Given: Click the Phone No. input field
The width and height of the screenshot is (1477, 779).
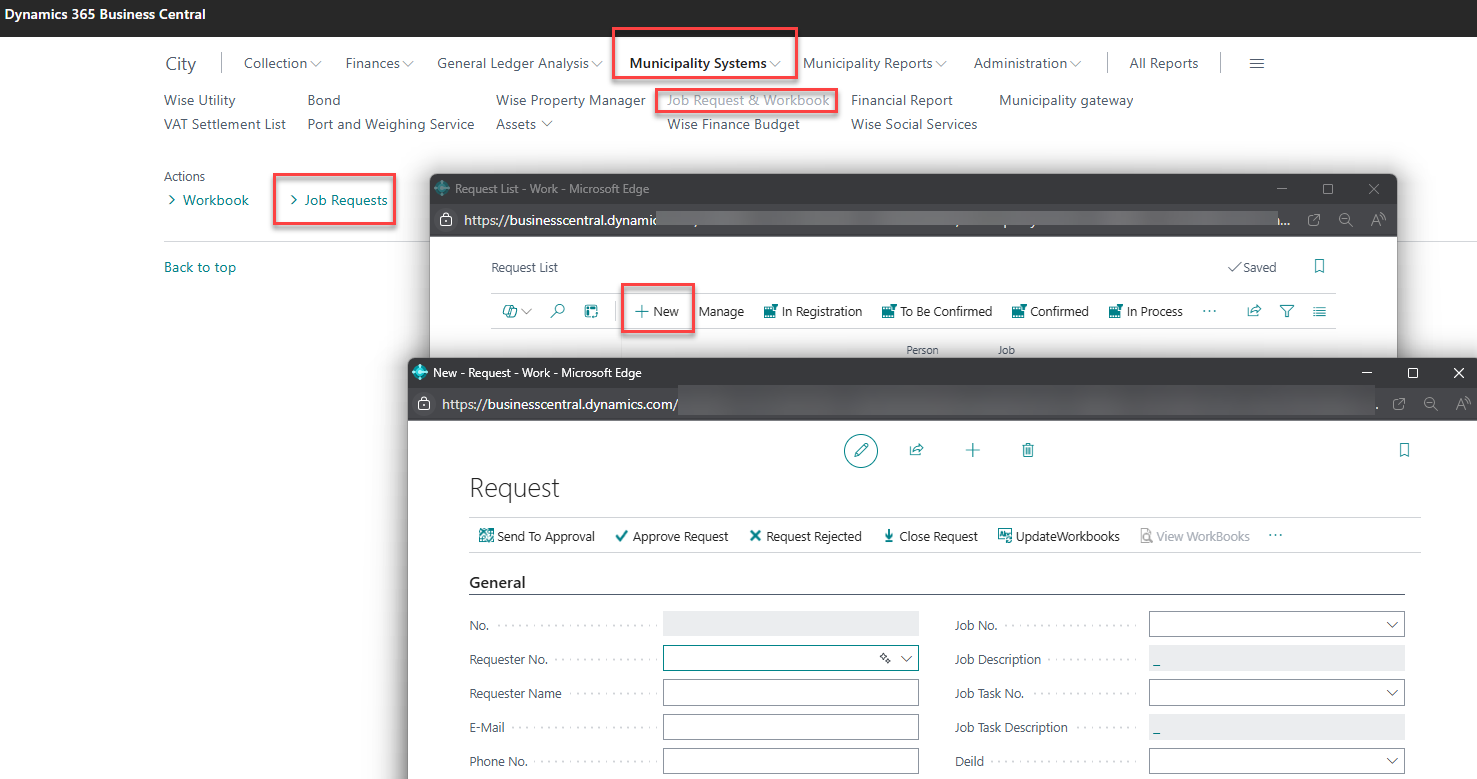Looking at the screenshot, I should point(791,761).
